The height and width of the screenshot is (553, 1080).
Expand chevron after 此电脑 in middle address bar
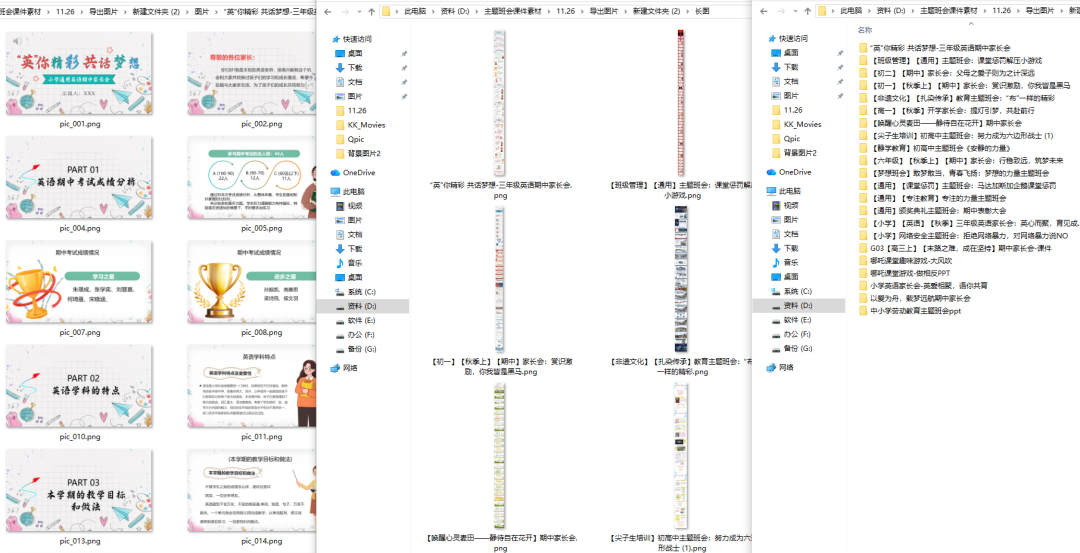pos(433,12)
